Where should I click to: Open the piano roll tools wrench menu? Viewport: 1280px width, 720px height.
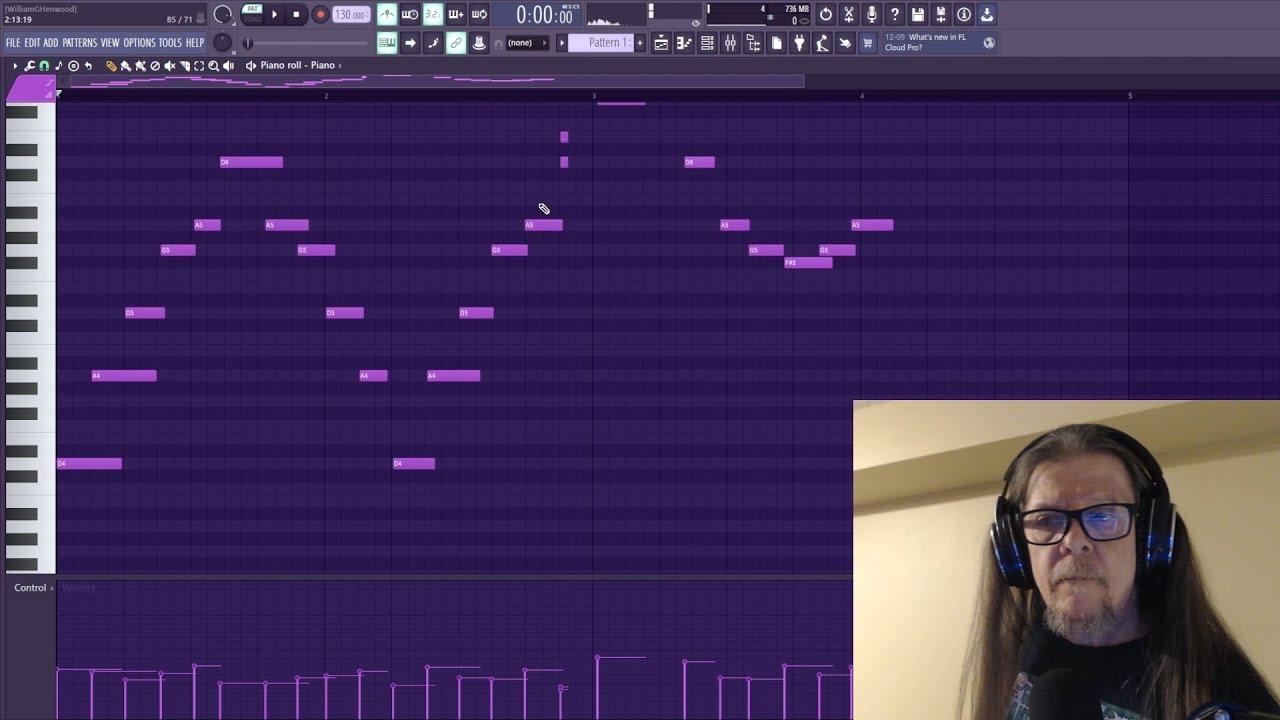[x=29, y=65]
